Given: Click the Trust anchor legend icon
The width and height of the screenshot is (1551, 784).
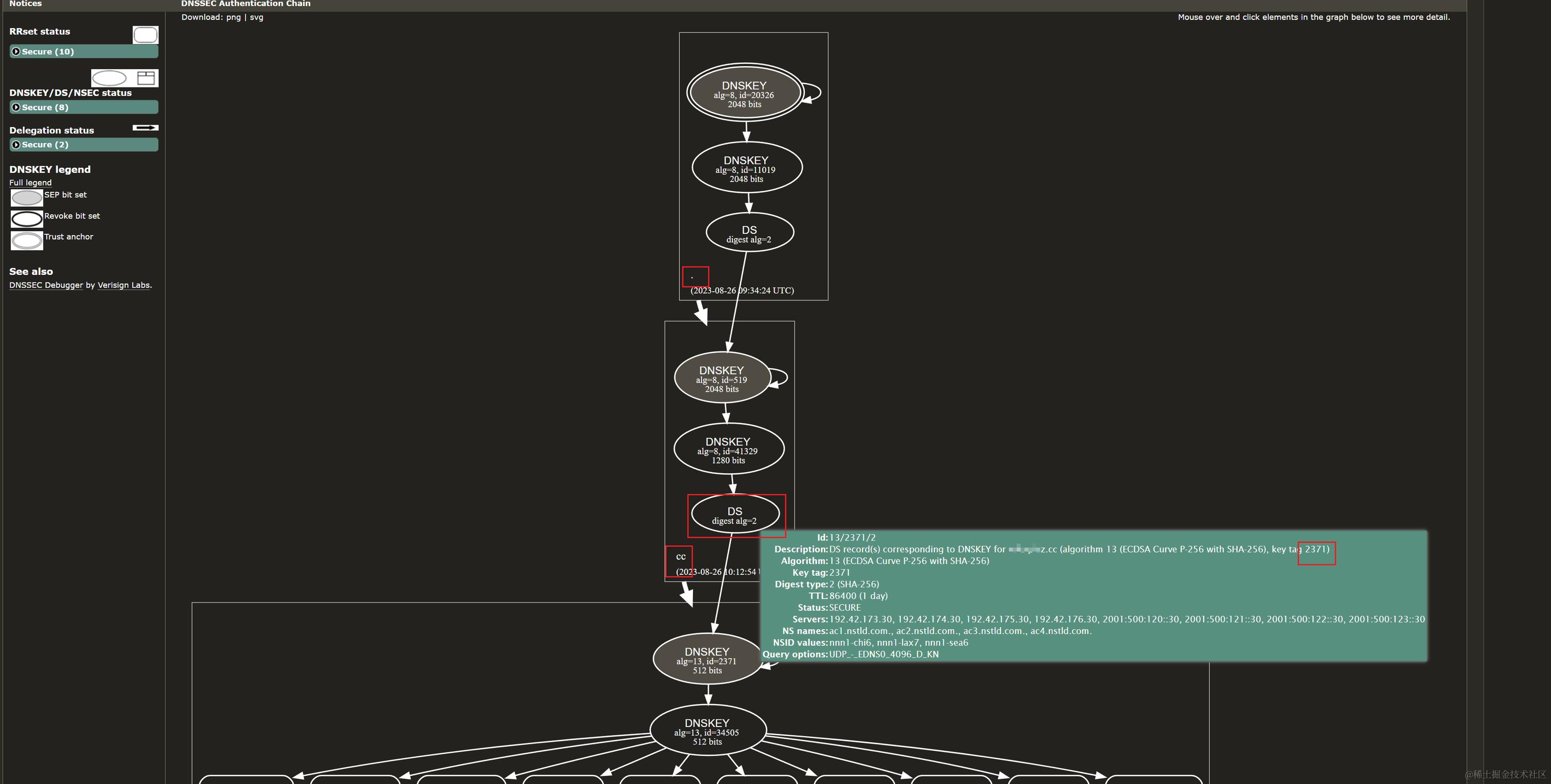Looking at the screenshot, I should click(27, 240).
